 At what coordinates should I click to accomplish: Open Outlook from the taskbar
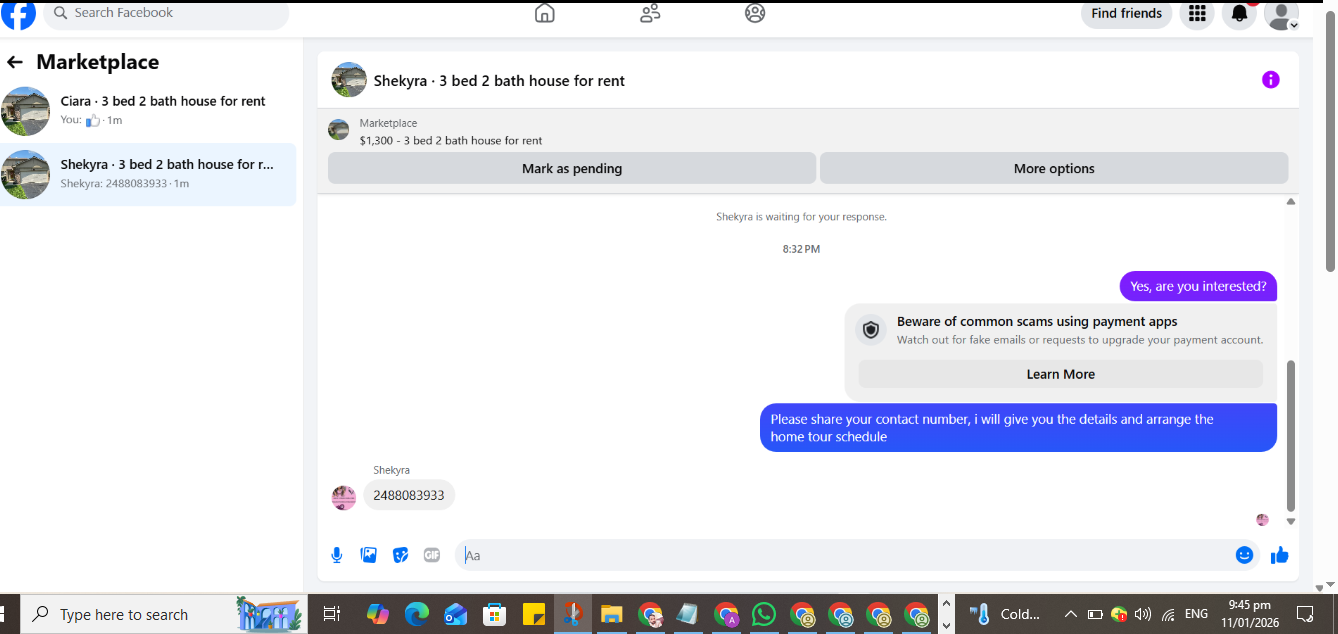click(455, 614)
